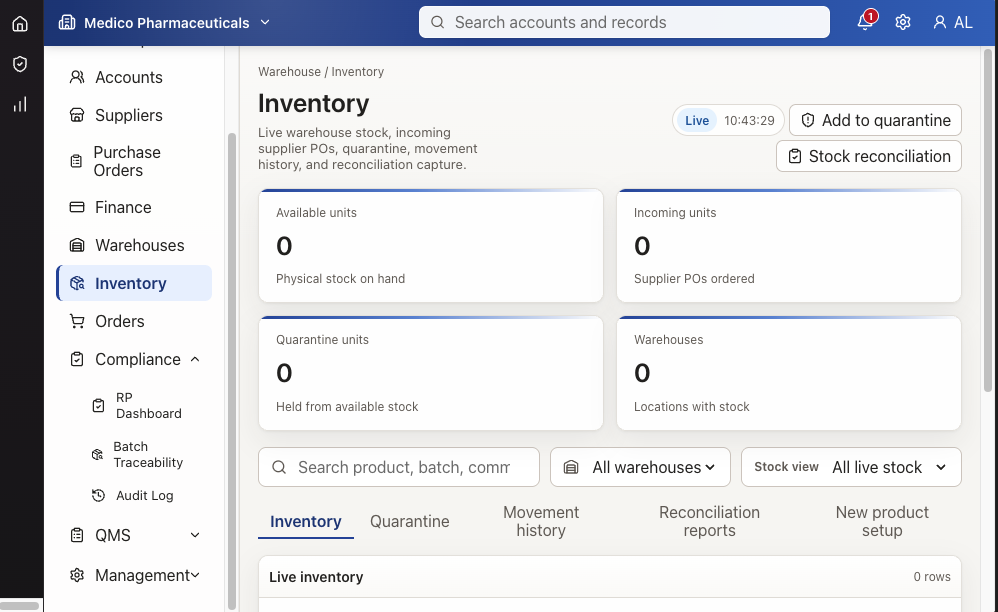Click the Accounts people icon in sidebar

(x=77, y=77)
